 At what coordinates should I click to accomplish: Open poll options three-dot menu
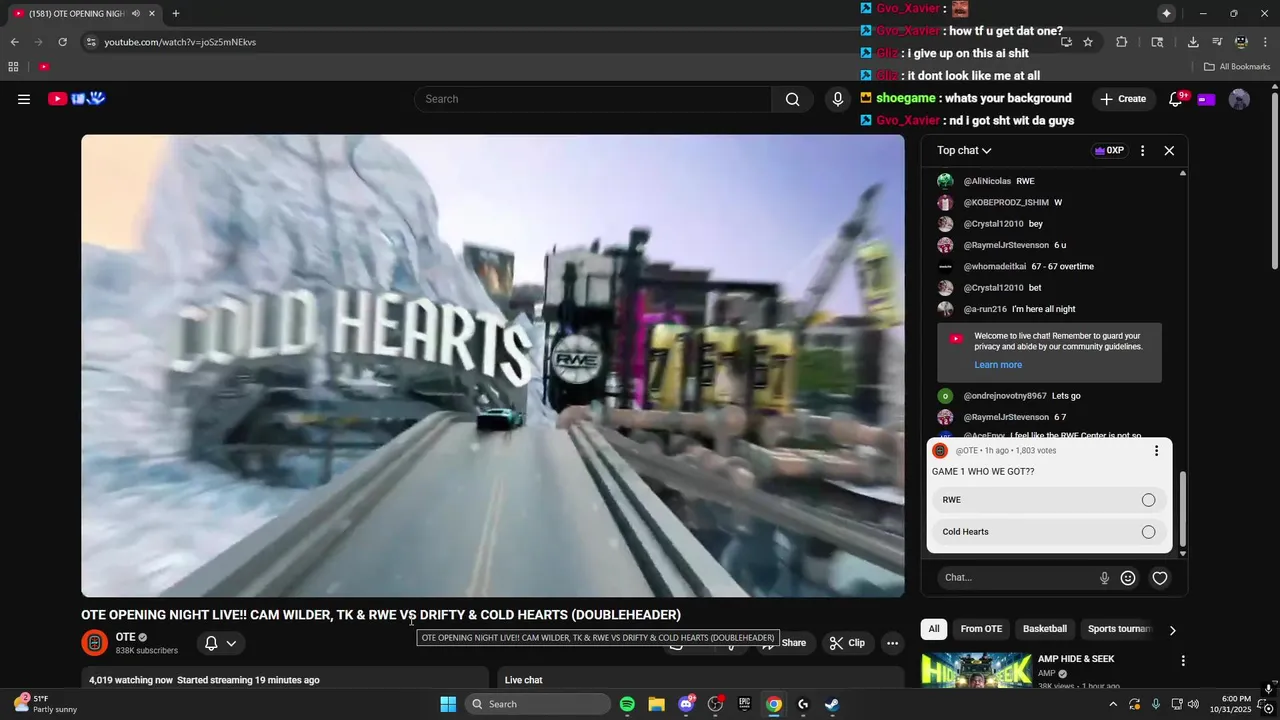(x=1156, y=451)
